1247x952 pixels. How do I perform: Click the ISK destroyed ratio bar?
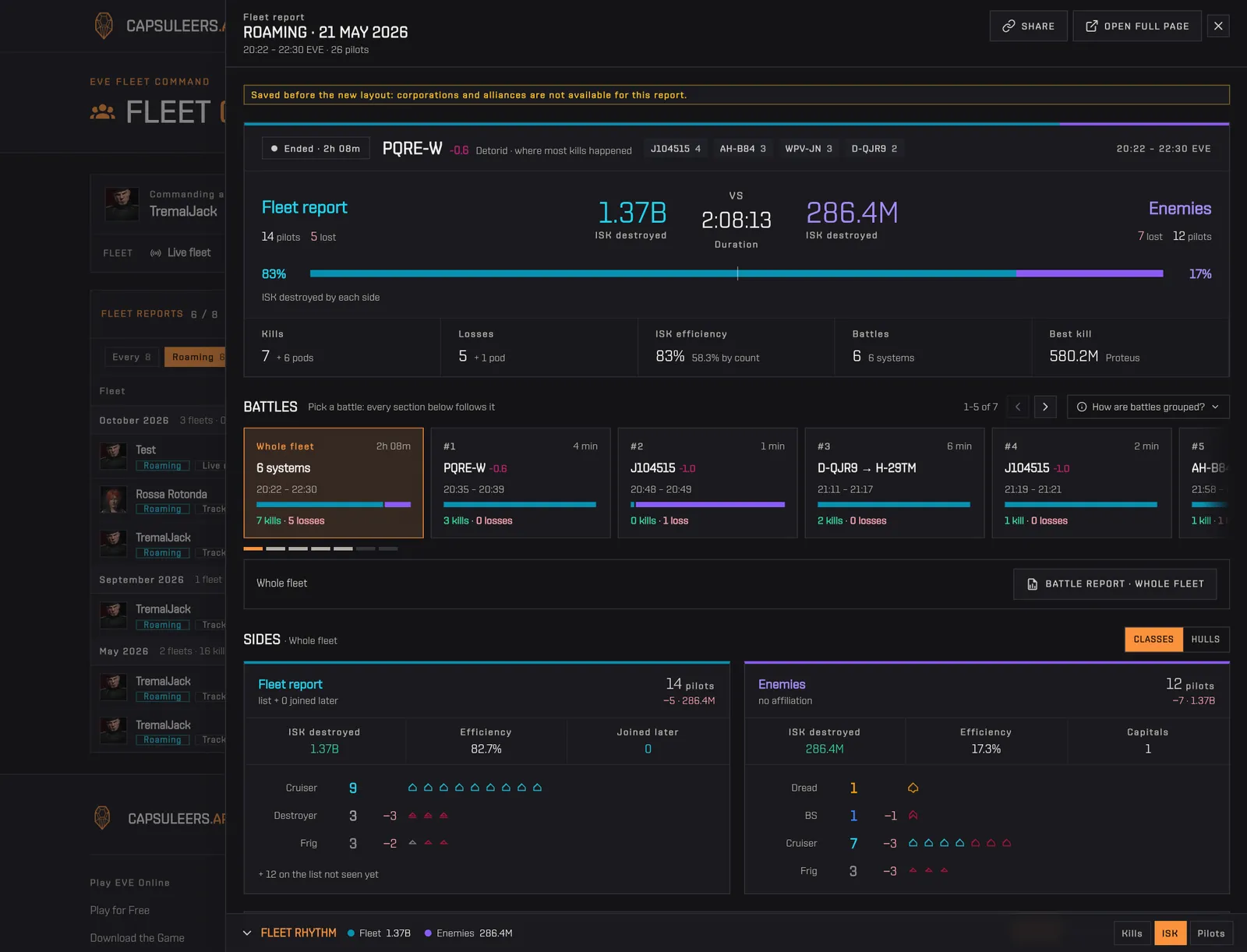(x=737, y=273)
